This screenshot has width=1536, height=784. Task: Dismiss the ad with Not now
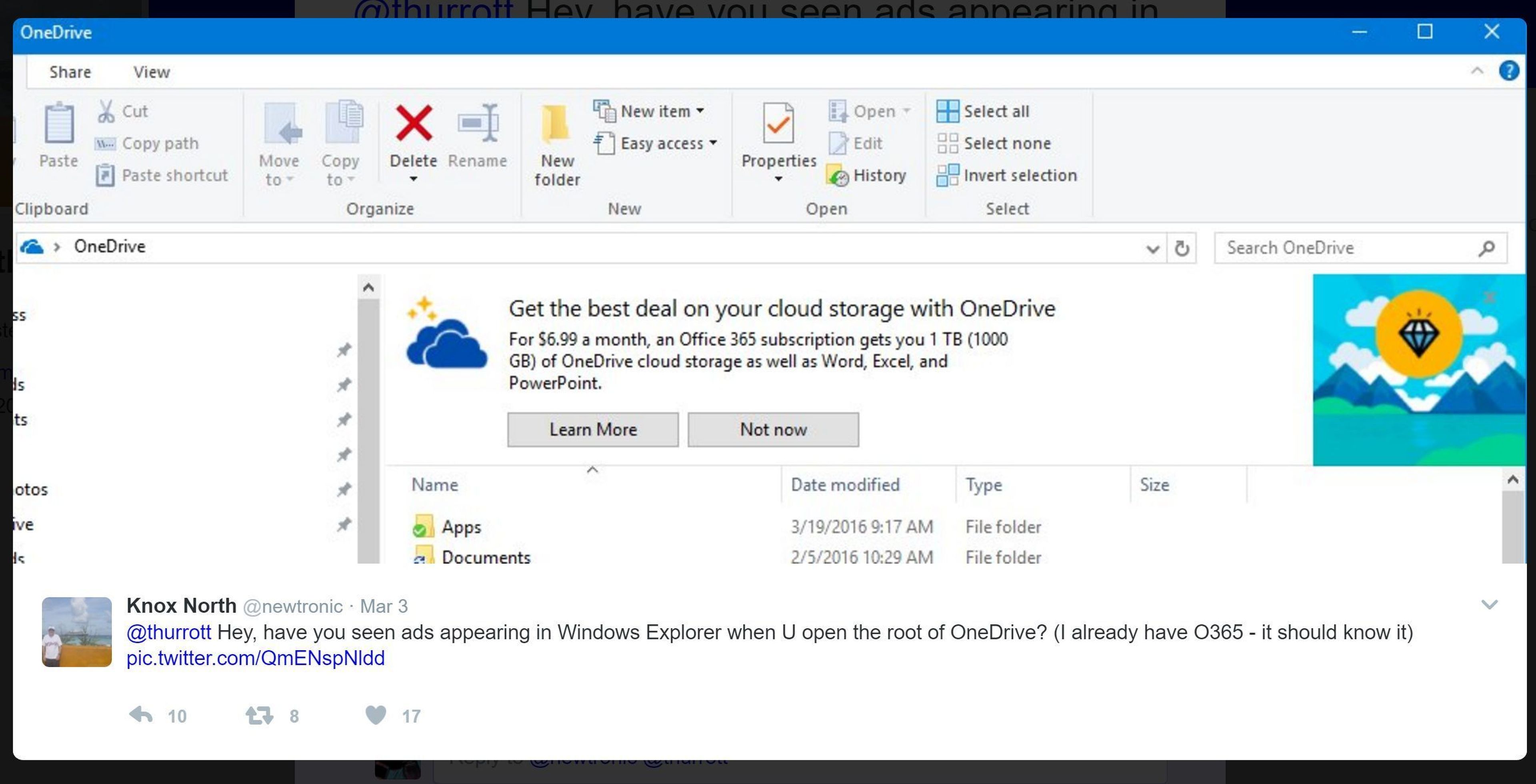point(773,429)
